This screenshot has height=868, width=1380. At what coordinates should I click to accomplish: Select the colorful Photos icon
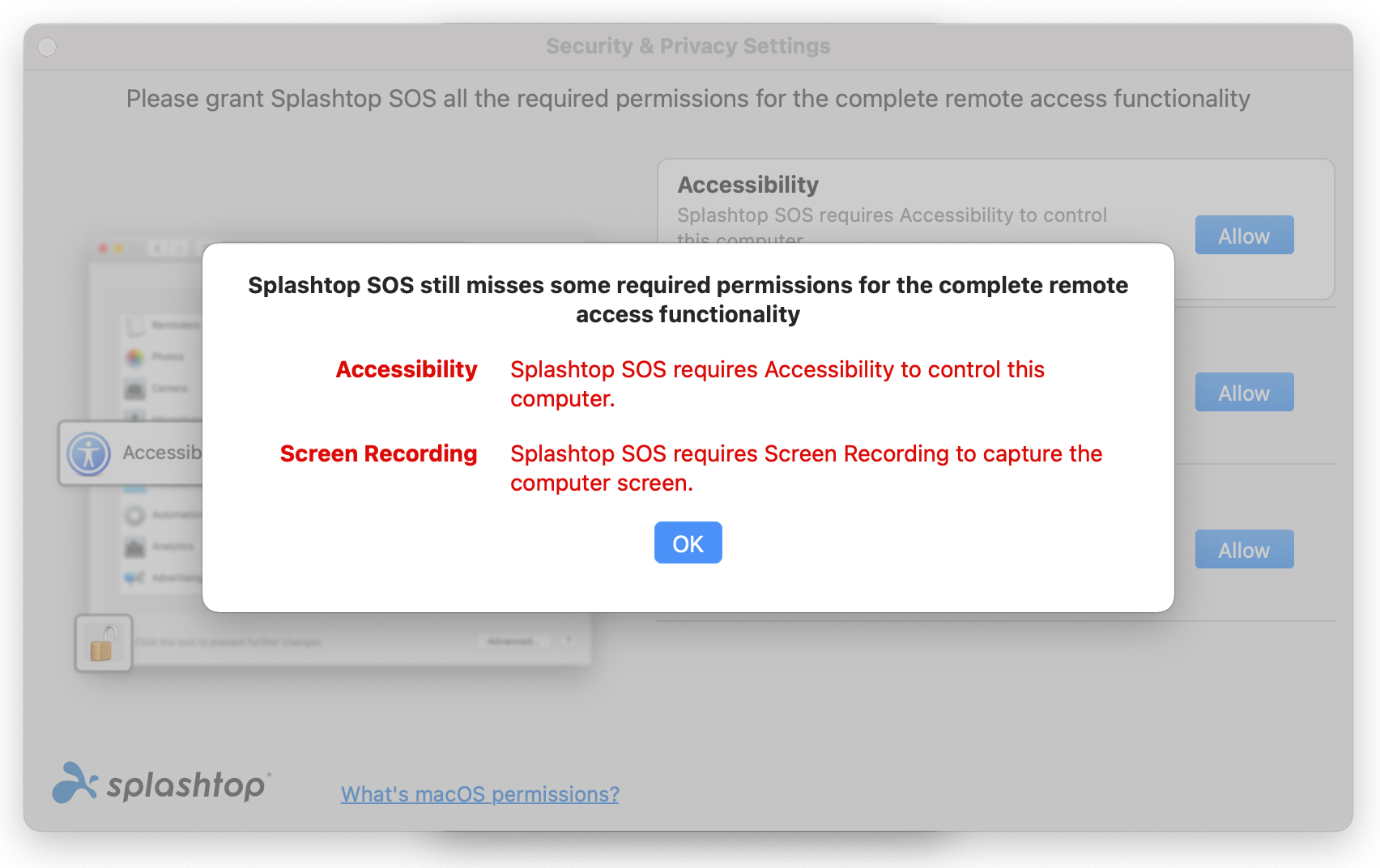point(134,357)
